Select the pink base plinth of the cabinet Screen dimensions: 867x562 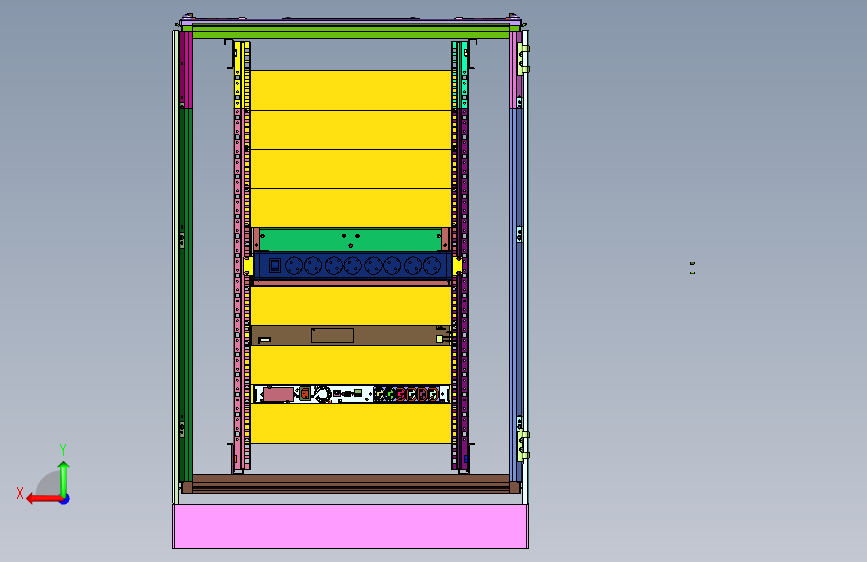pyautogui.click(x=350, y=526)
